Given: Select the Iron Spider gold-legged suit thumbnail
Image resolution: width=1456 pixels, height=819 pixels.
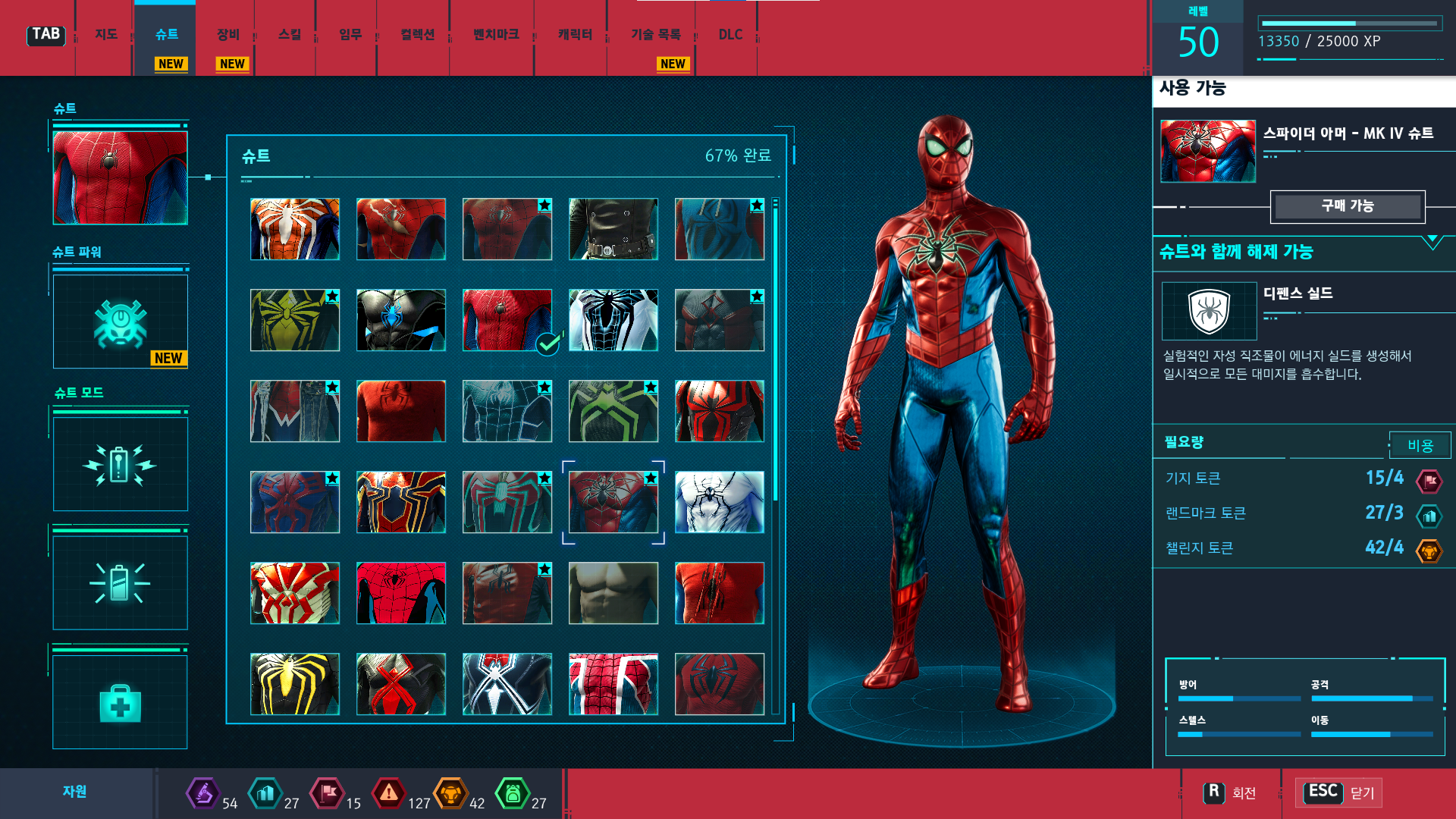Looking at the screenshot, I should tap(401, 502).
